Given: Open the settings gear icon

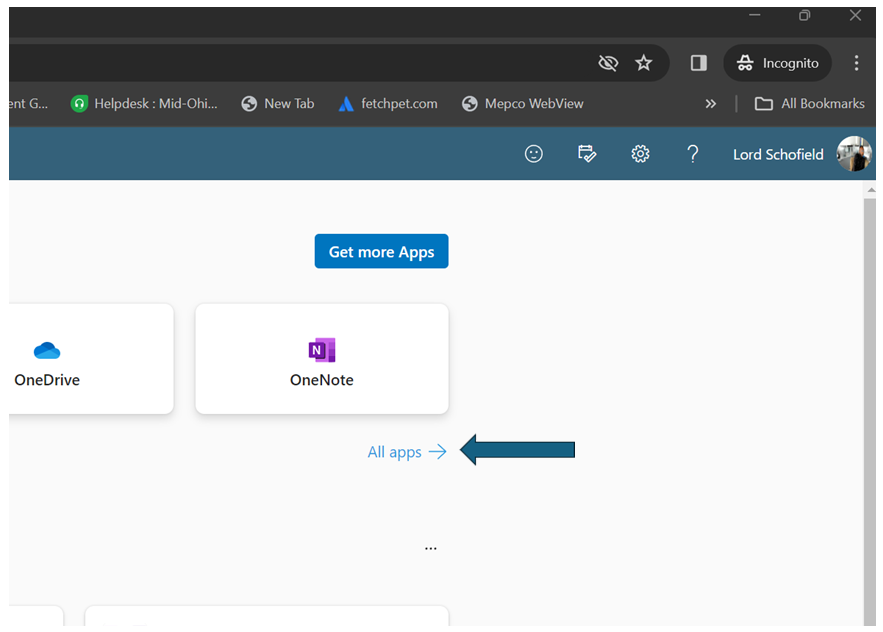Looking at the screenshot, I should pyautogui.click(x=640, y=154).
